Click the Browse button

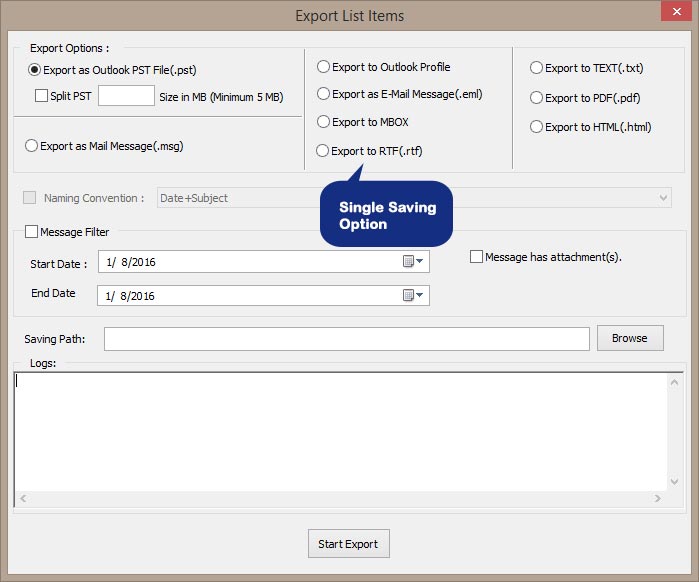[629, 338]
